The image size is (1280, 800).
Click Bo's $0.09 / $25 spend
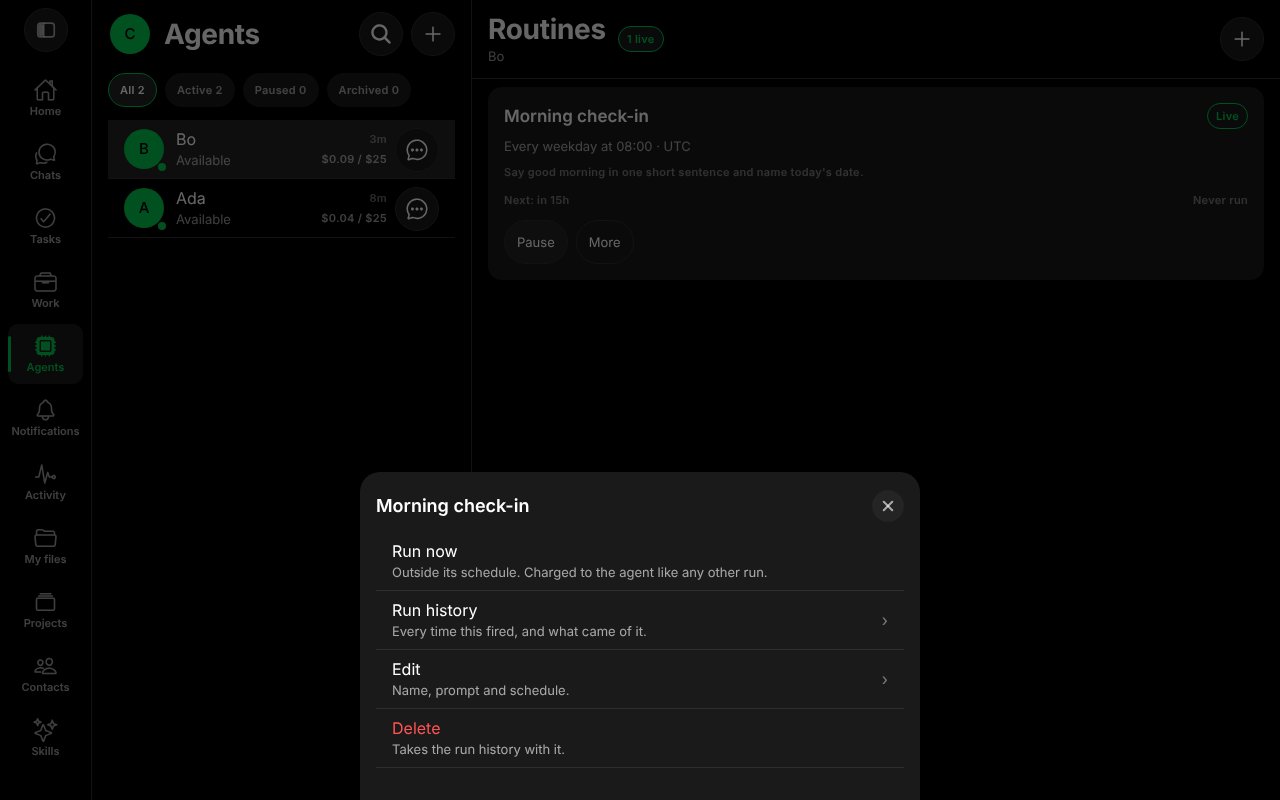[354, 159]
